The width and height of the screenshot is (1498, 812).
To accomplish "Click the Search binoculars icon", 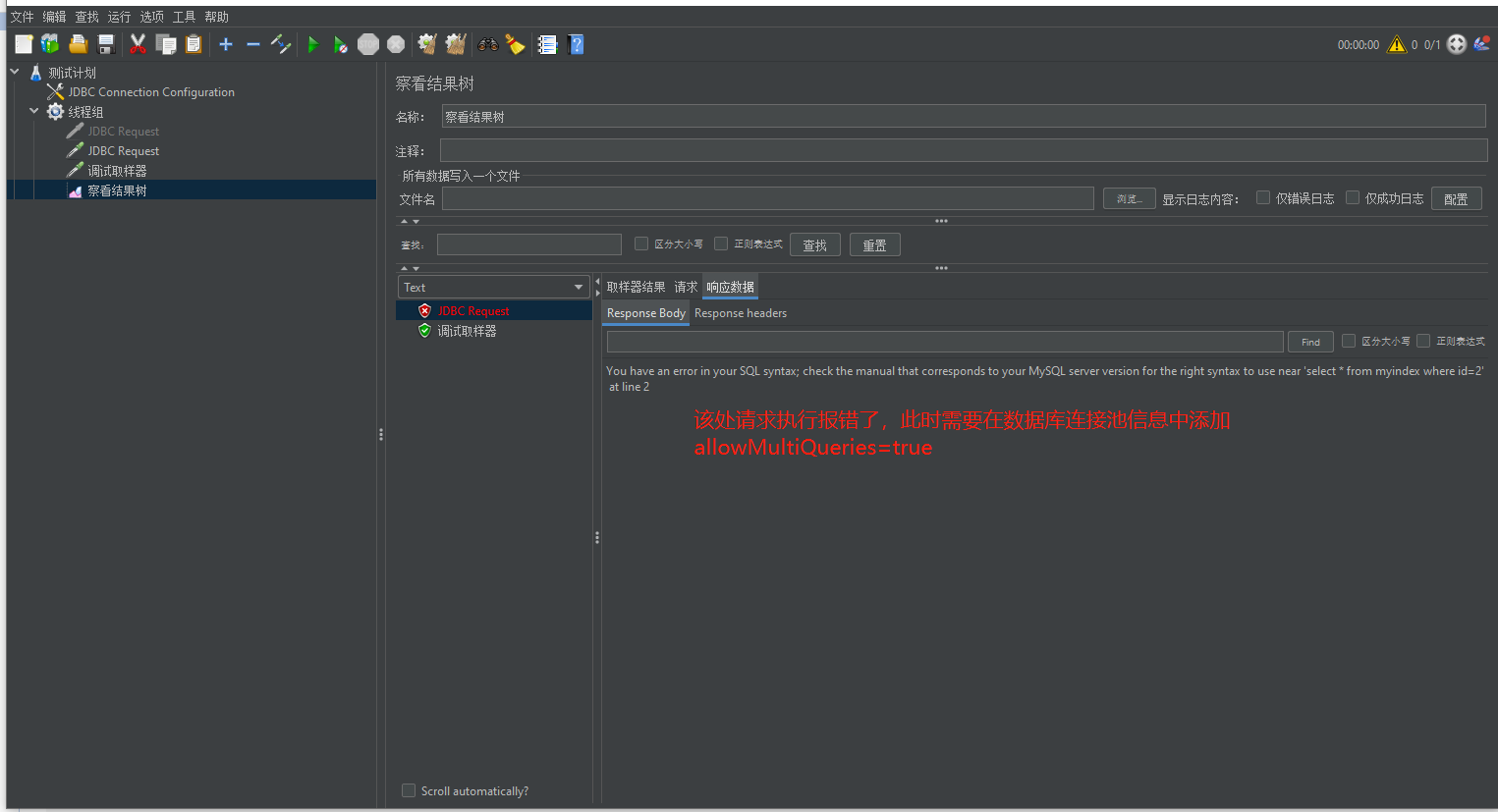I will pyautogui.click(x=488, y=44).
